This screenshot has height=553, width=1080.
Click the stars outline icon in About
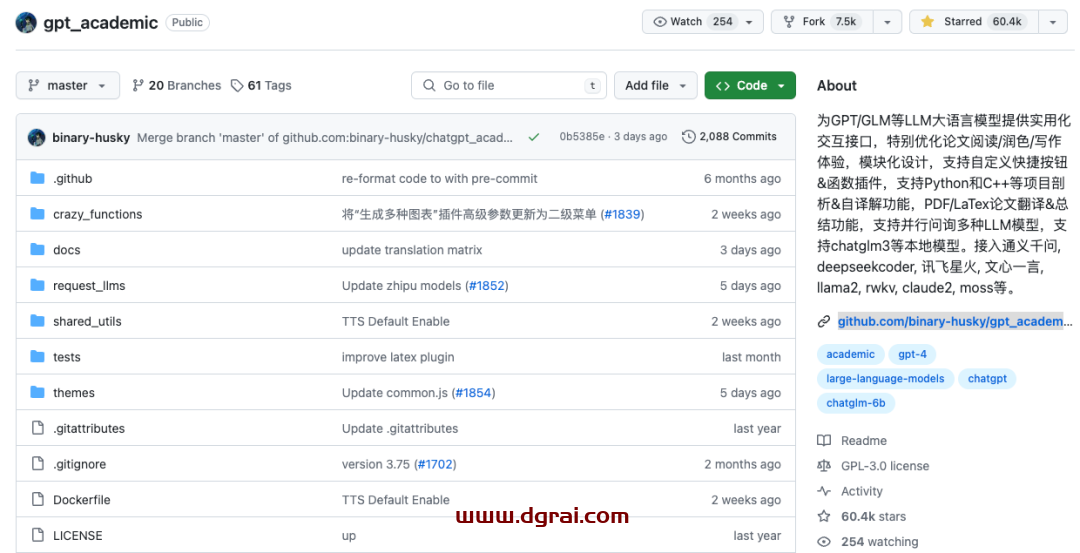pyautogui.click(x=824, y=517)
